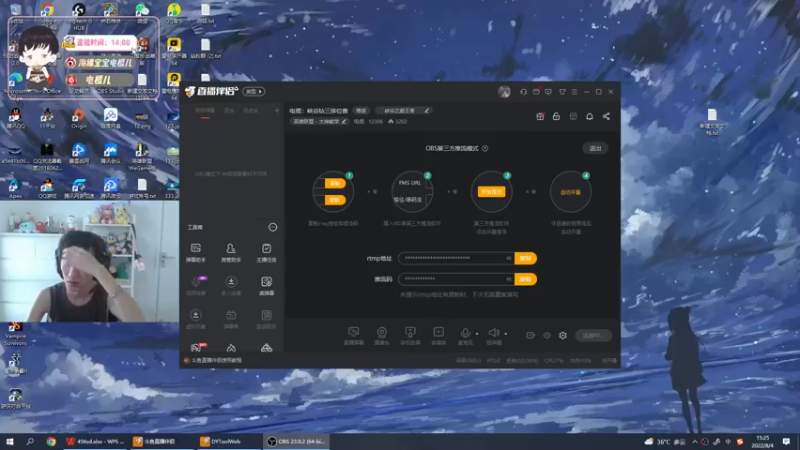Open the toolbox tool with purple badge

[x=196, y=286]
